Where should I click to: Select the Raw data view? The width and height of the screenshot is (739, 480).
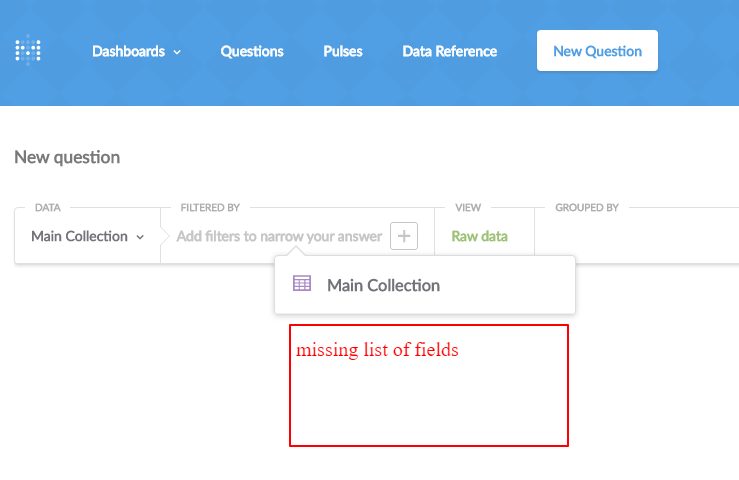tap(479, 236)
